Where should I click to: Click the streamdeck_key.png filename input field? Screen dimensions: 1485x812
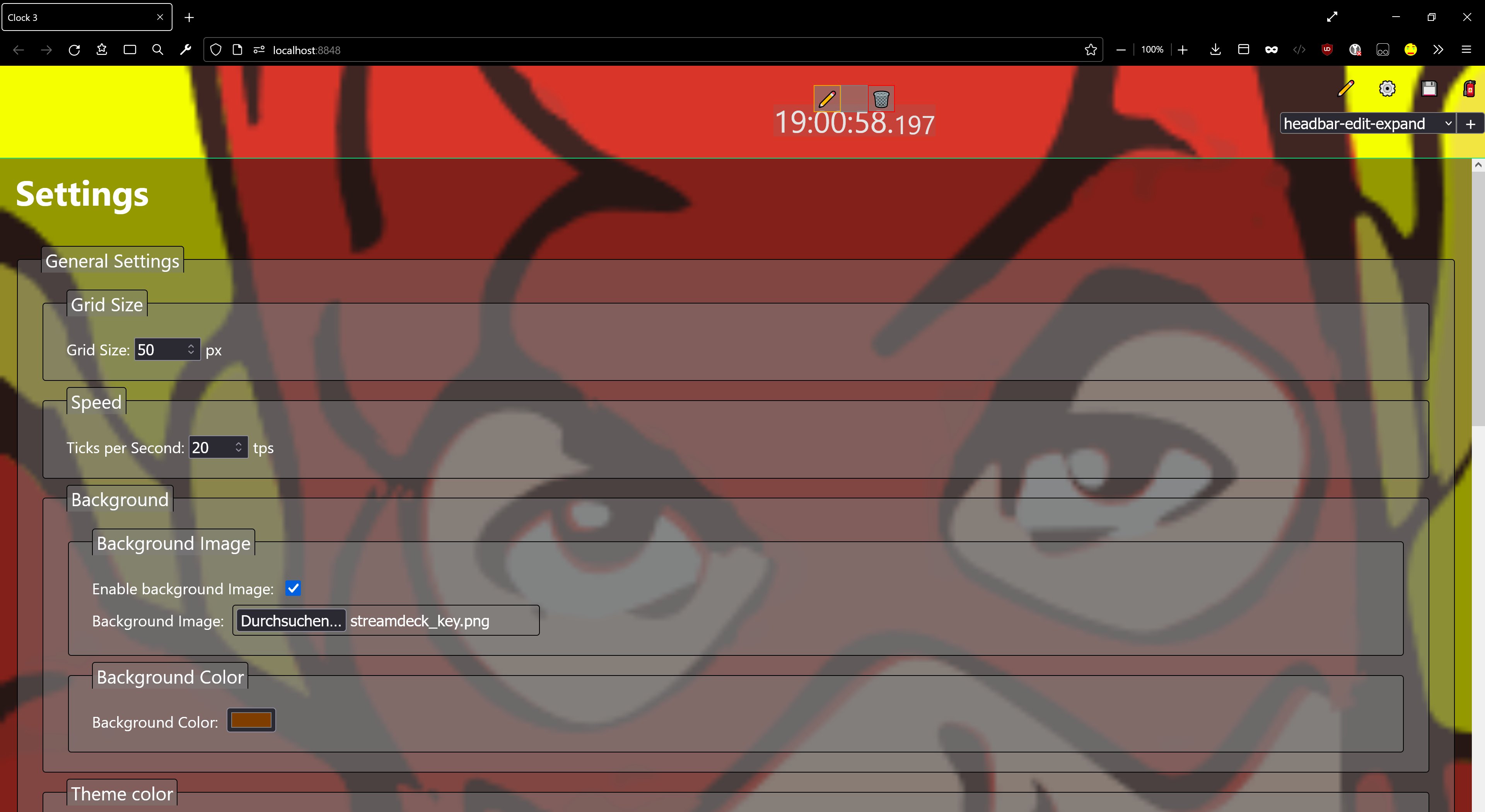(441, 620)
